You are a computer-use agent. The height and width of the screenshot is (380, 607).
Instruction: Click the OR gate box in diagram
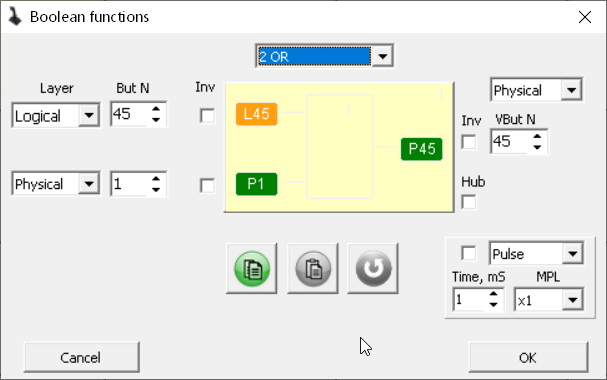[340, 147]
